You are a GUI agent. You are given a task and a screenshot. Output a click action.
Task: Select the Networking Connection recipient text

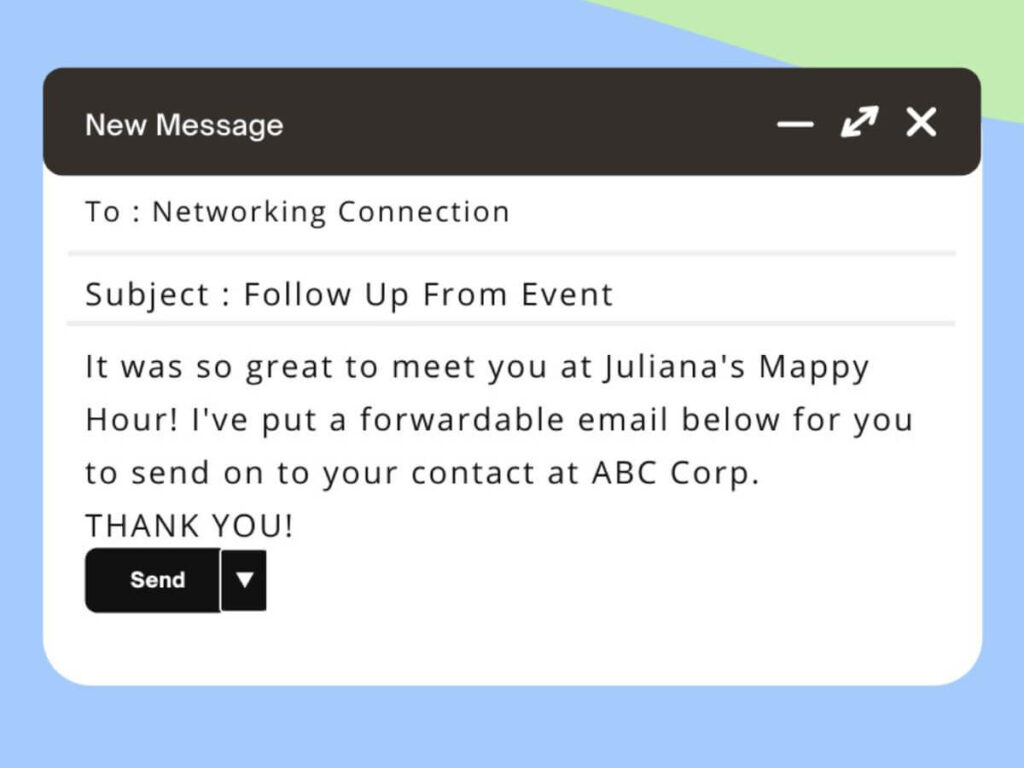[x=330, y=212]
